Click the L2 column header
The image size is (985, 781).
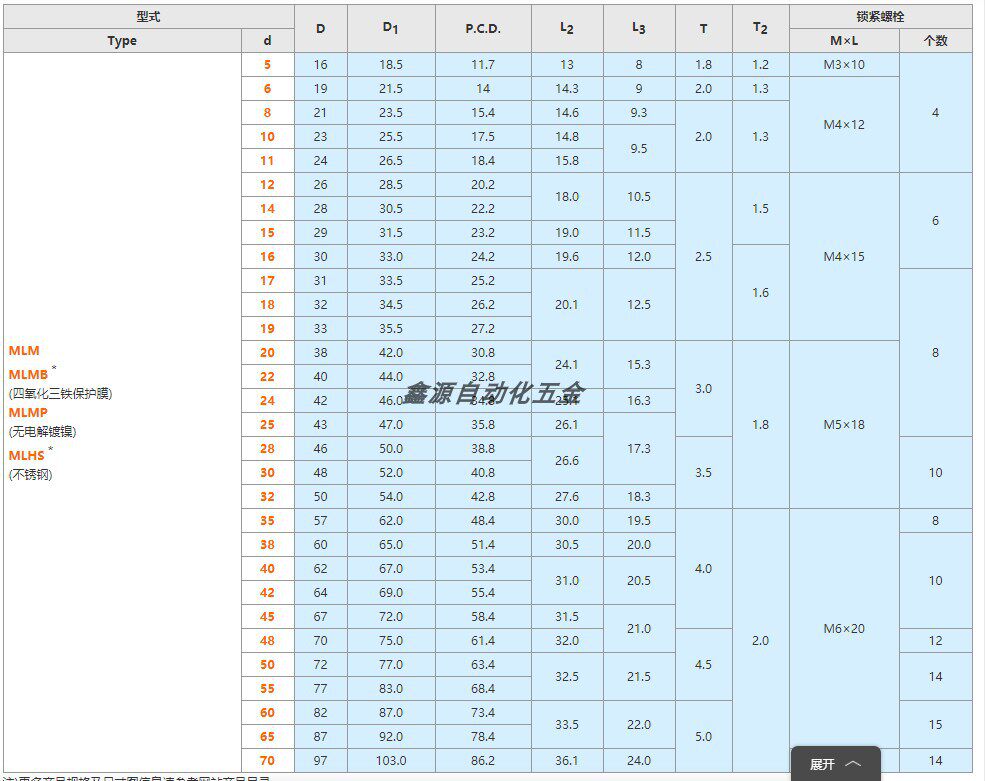[567, 28]
